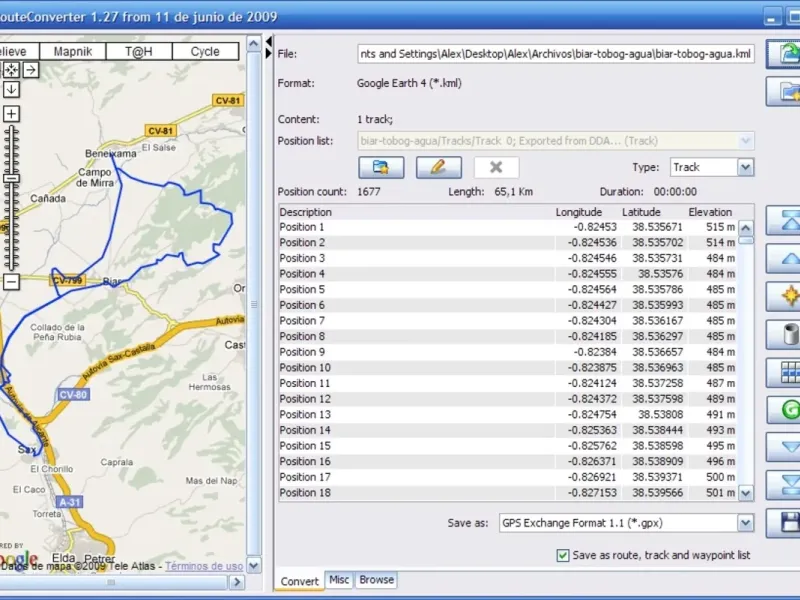
Task: Click the map vertical scrollbar up arrow
Action: [x=254, y=44]
